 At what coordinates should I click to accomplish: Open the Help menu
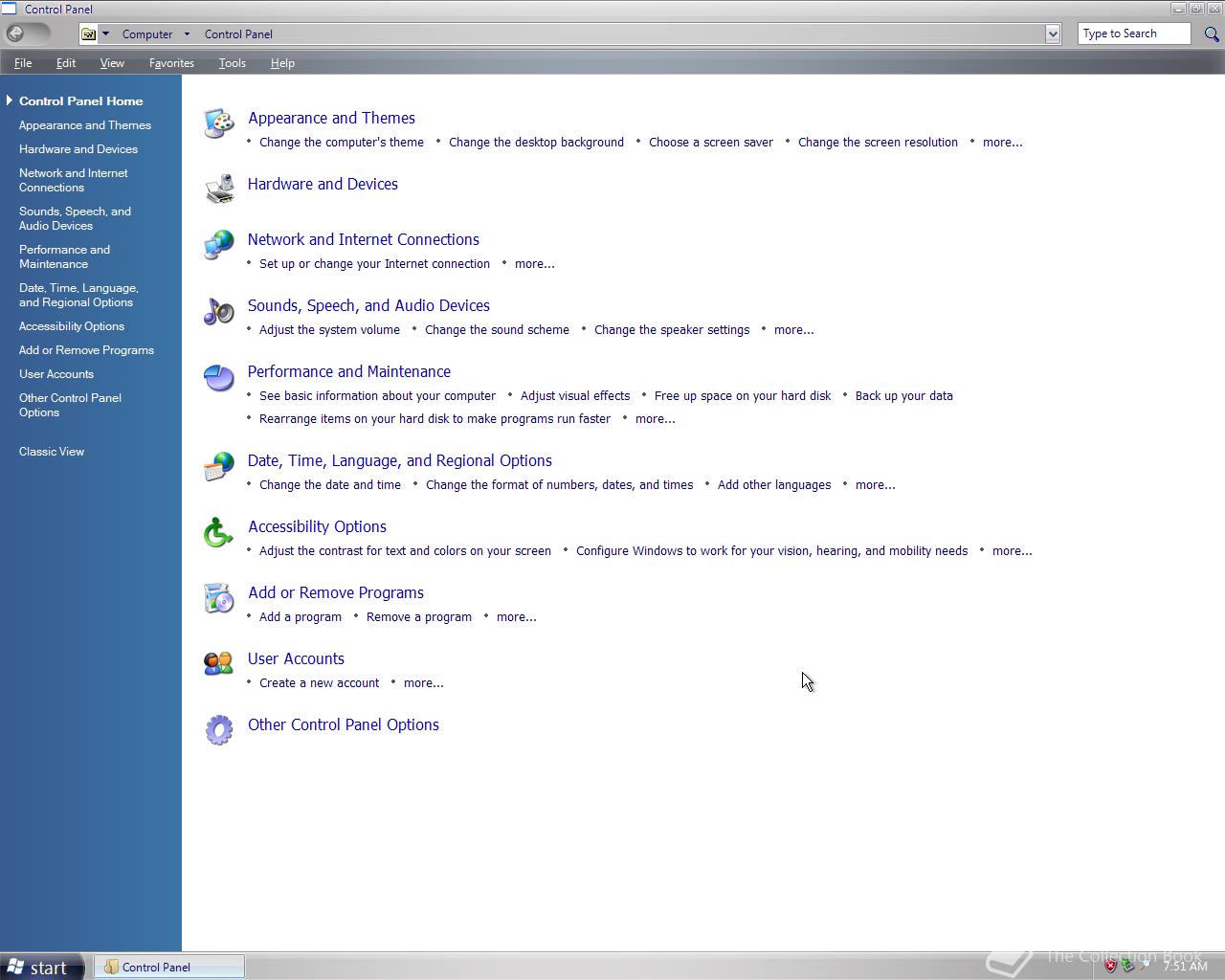click(x=282, y=63)
